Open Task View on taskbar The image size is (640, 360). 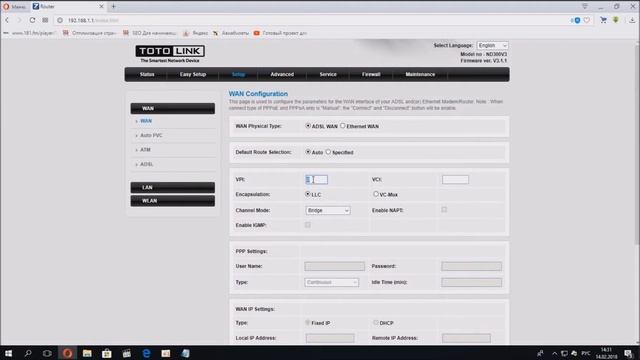coord(47,353)
